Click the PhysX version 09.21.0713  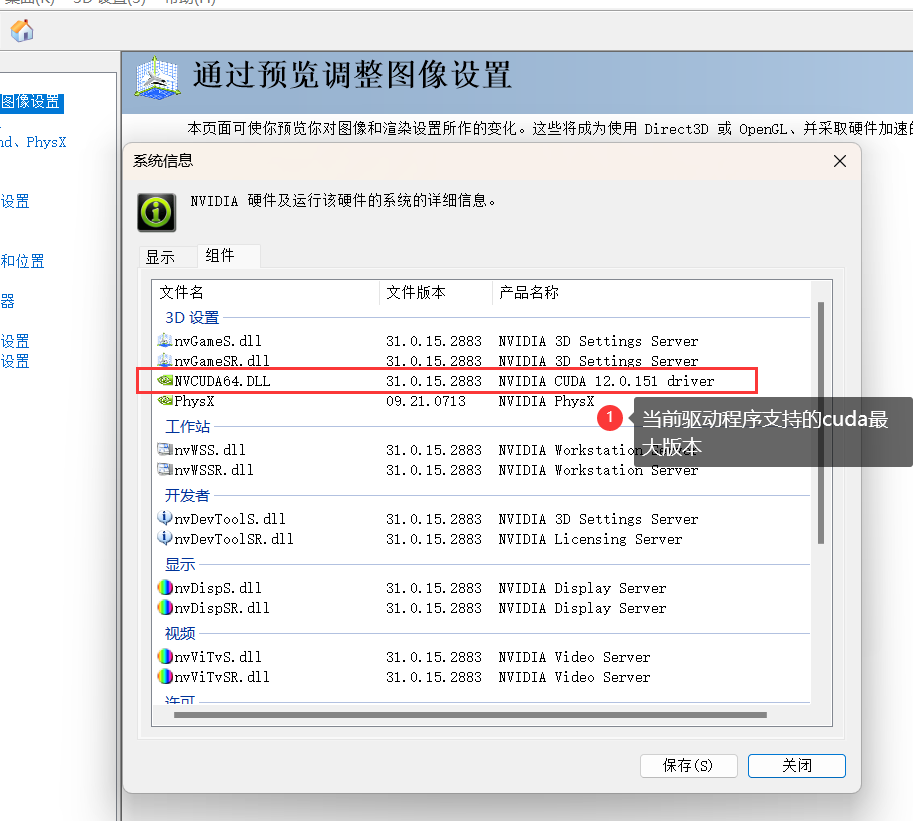coord(426,401)
